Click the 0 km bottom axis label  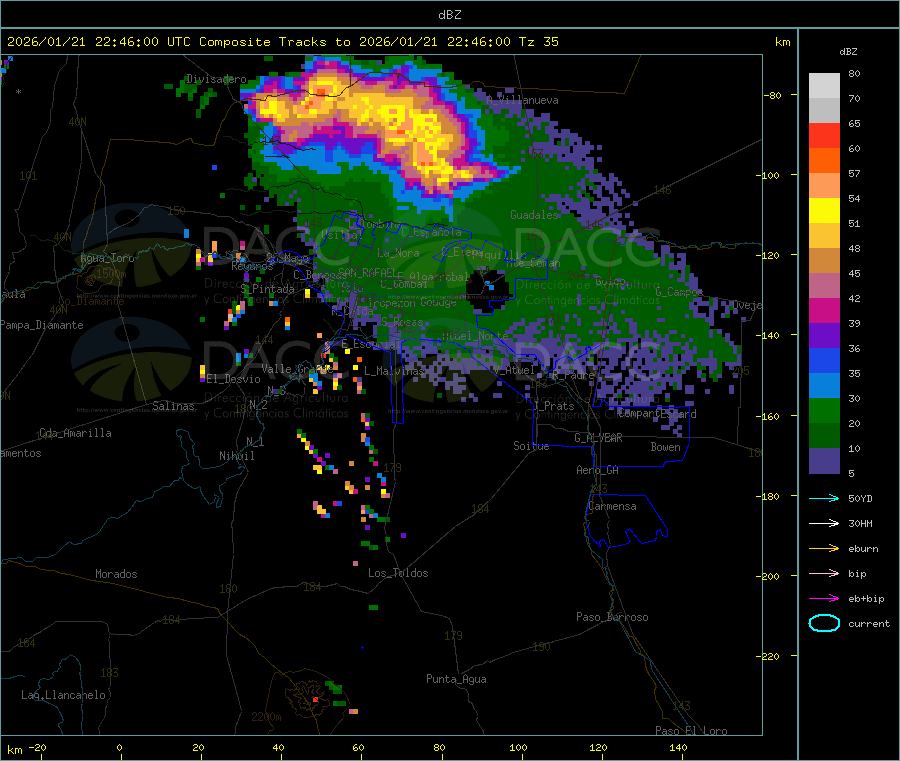pos(119,747)
